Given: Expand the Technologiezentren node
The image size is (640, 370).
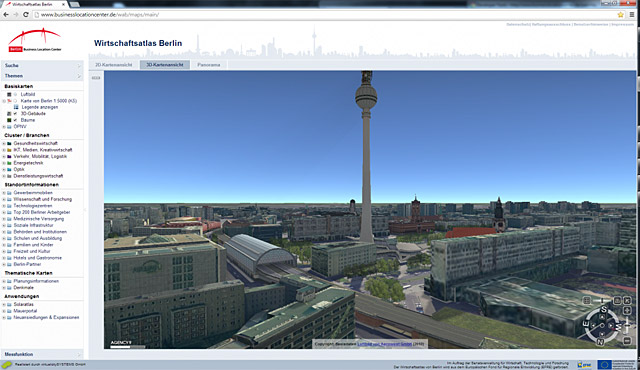Looking at the screenshot, I should click(x=4, y=206).
